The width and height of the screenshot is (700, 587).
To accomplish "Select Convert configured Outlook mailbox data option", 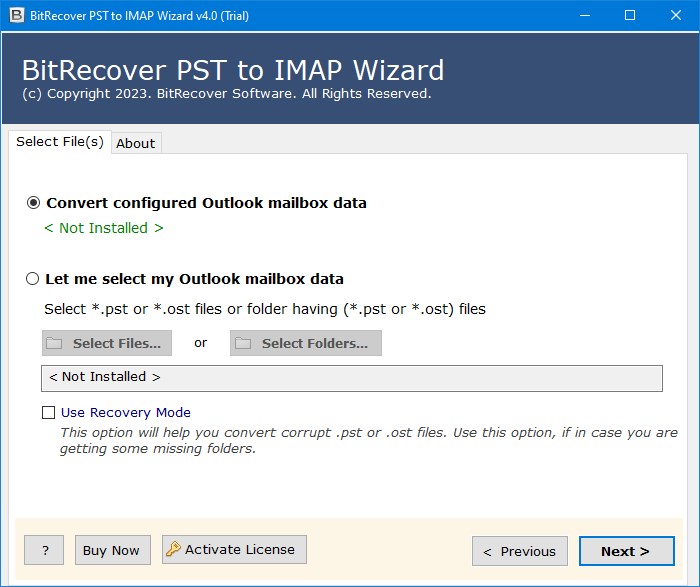I will click(x=33, y=203).
